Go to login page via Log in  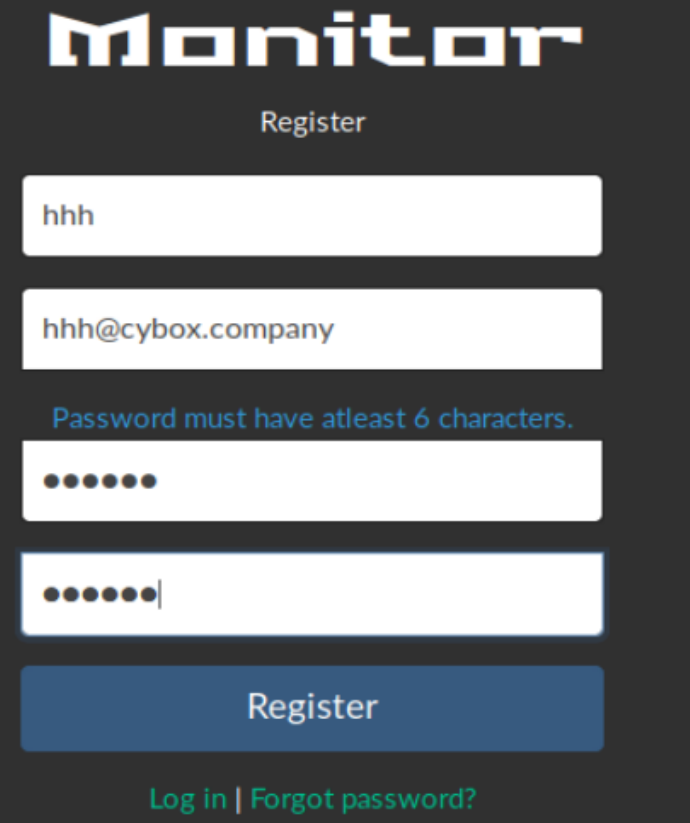pyautogui.click(x=187, y=798)
